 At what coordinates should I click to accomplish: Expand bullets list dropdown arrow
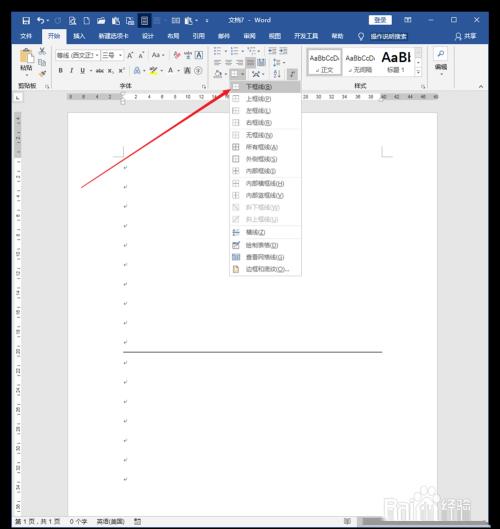(225, 51)
